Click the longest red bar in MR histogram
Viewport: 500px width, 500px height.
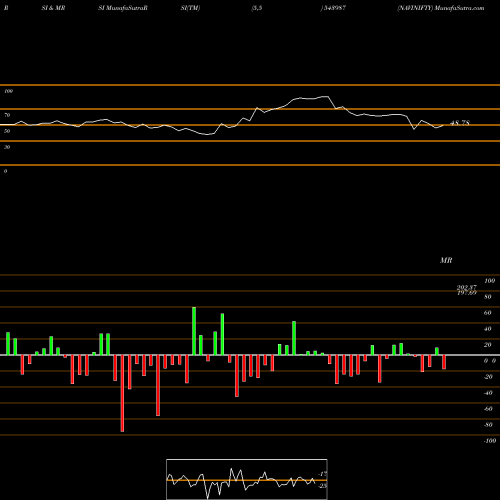(122, 393)
